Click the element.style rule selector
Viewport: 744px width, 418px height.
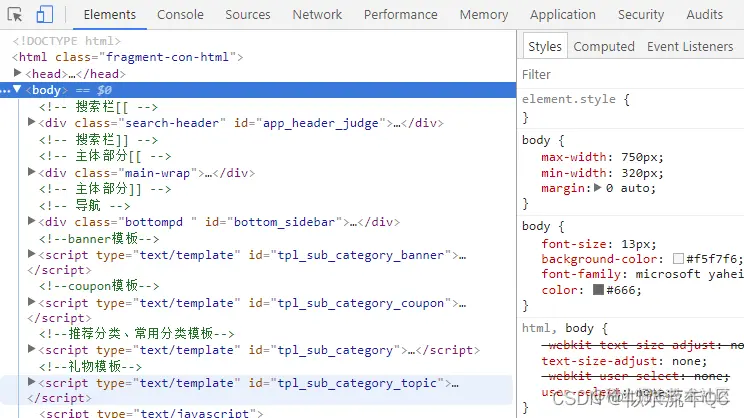568,99
